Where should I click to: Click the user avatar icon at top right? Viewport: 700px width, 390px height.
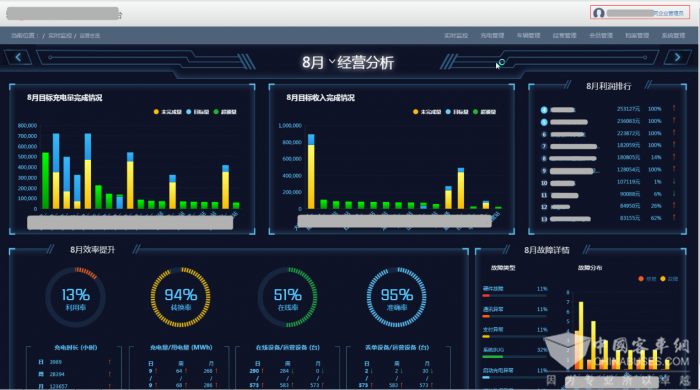[x=599, y=13]
